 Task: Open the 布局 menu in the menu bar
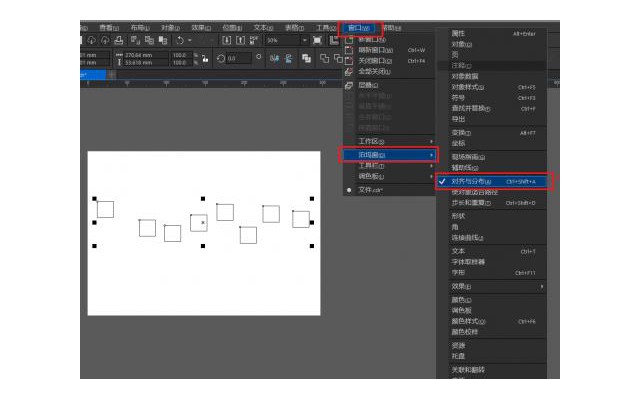140,28
